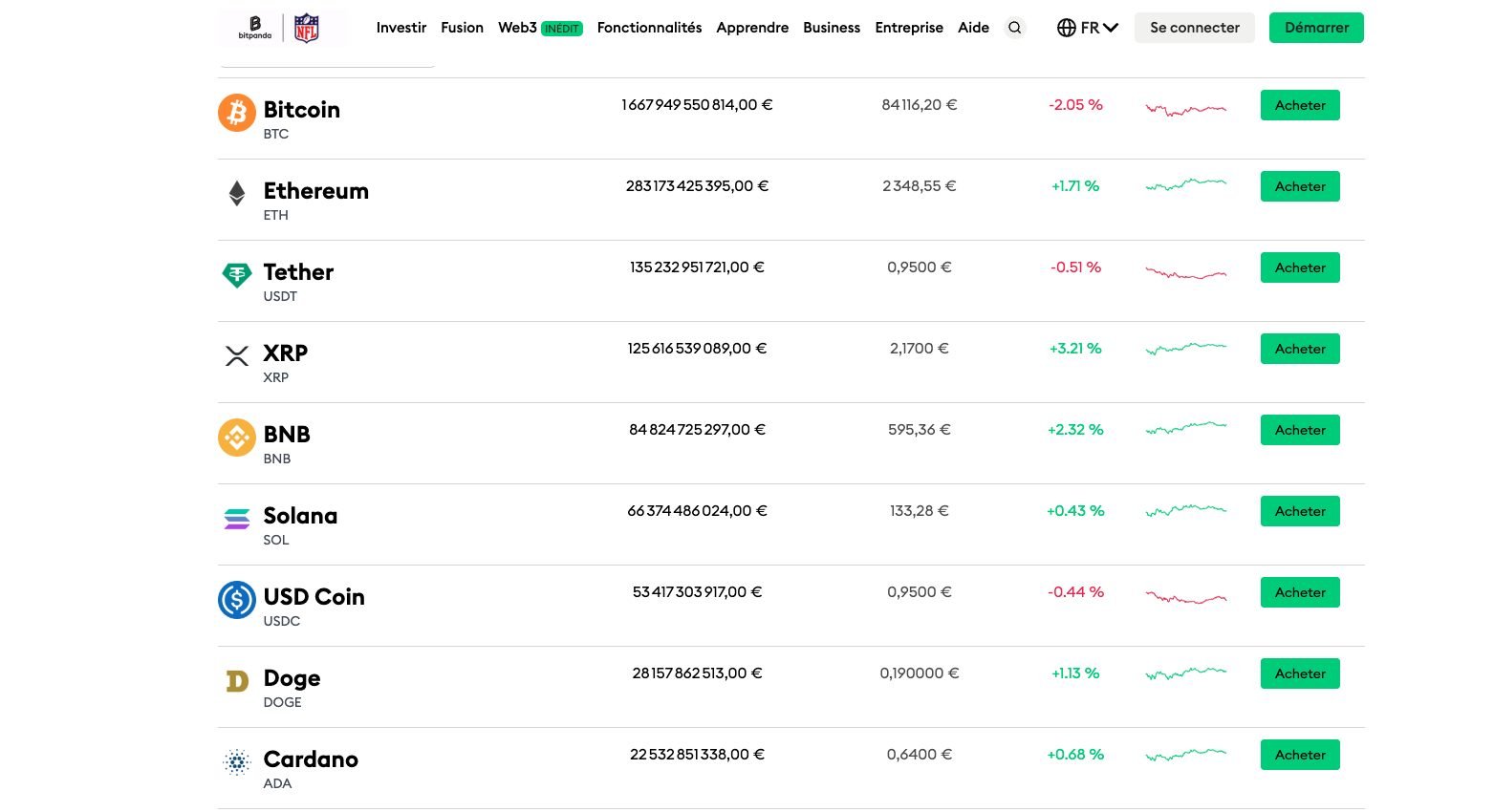This screenshot has height=812, width=1494.
Task: Click the INÉDIT badge next to Web3
Action: pos(562,29)
